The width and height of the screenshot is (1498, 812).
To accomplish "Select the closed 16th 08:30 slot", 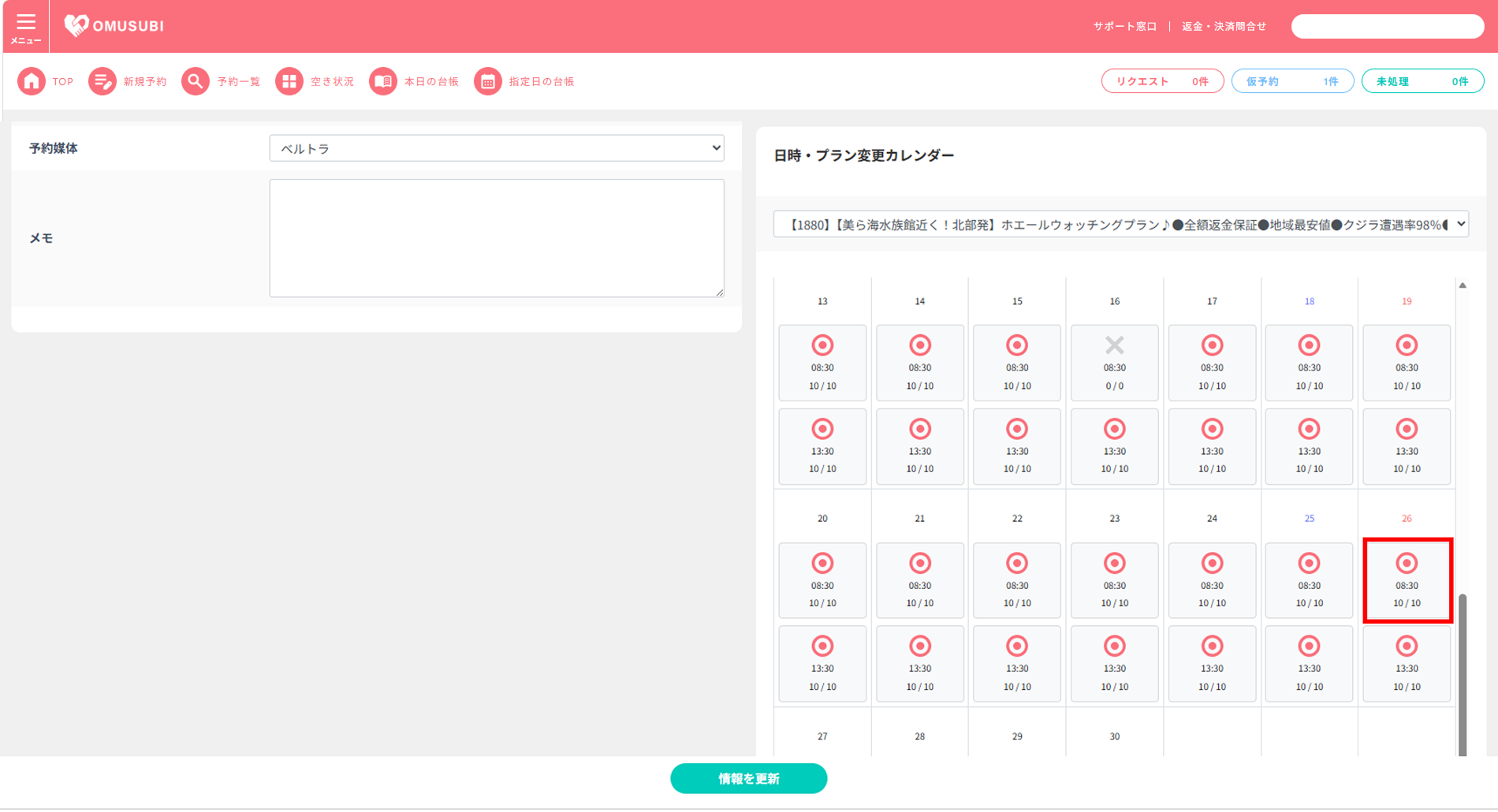I will pyautogui.click(x=1115, y=363).
